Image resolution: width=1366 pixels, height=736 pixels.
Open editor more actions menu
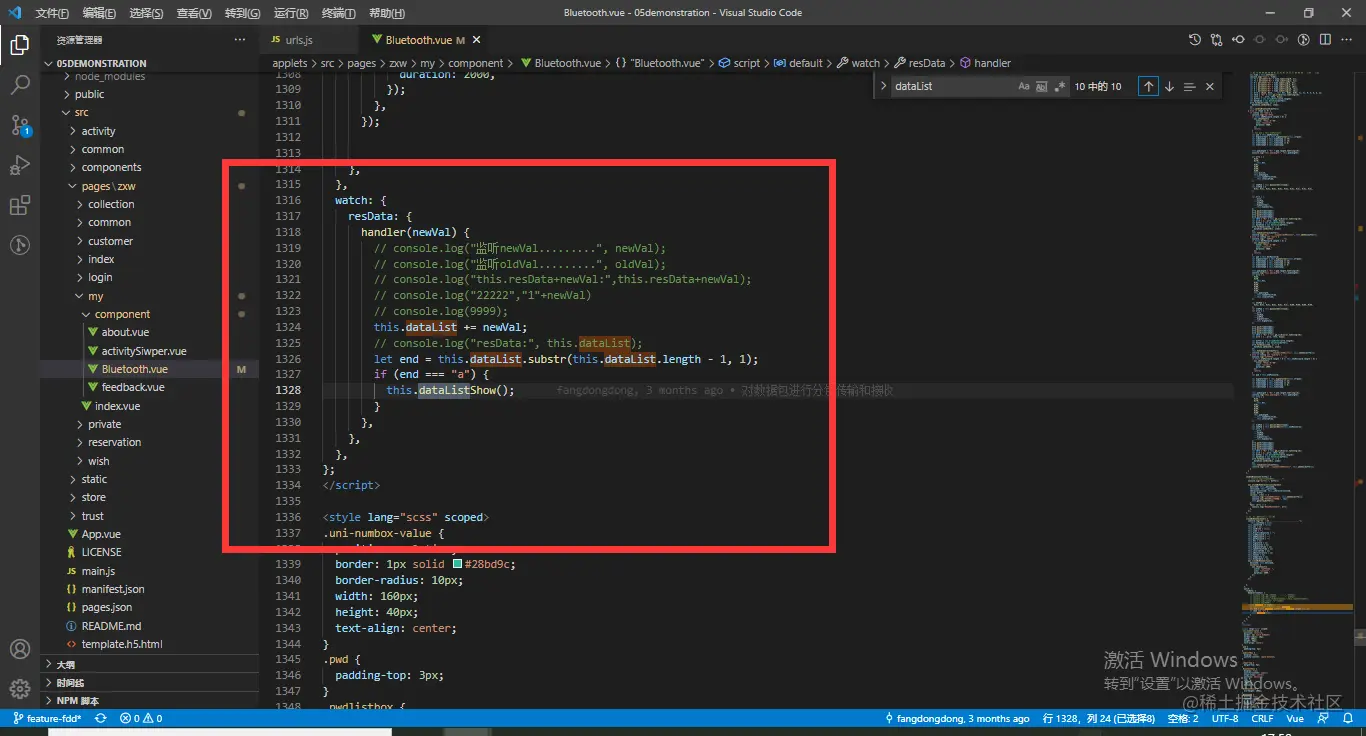[x=1347, y=40]
